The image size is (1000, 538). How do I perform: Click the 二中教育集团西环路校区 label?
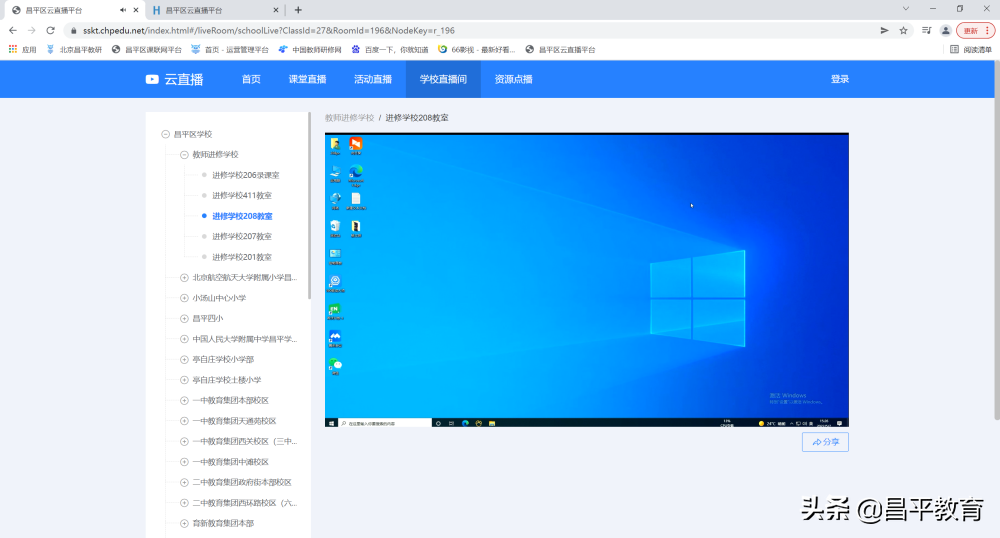[x=245, y=502]
